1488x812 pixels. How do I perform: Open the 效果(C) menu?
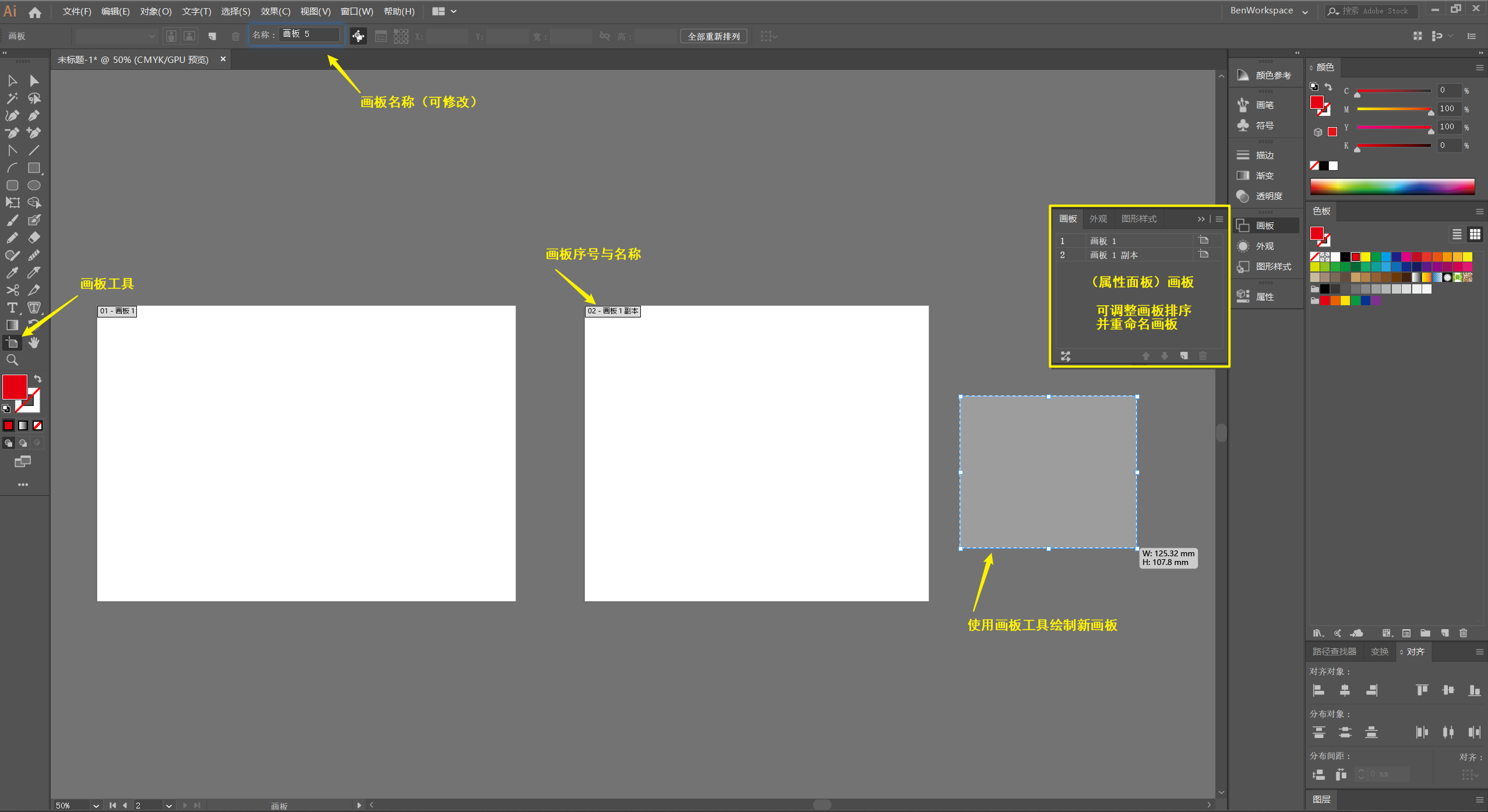point(275,12)
